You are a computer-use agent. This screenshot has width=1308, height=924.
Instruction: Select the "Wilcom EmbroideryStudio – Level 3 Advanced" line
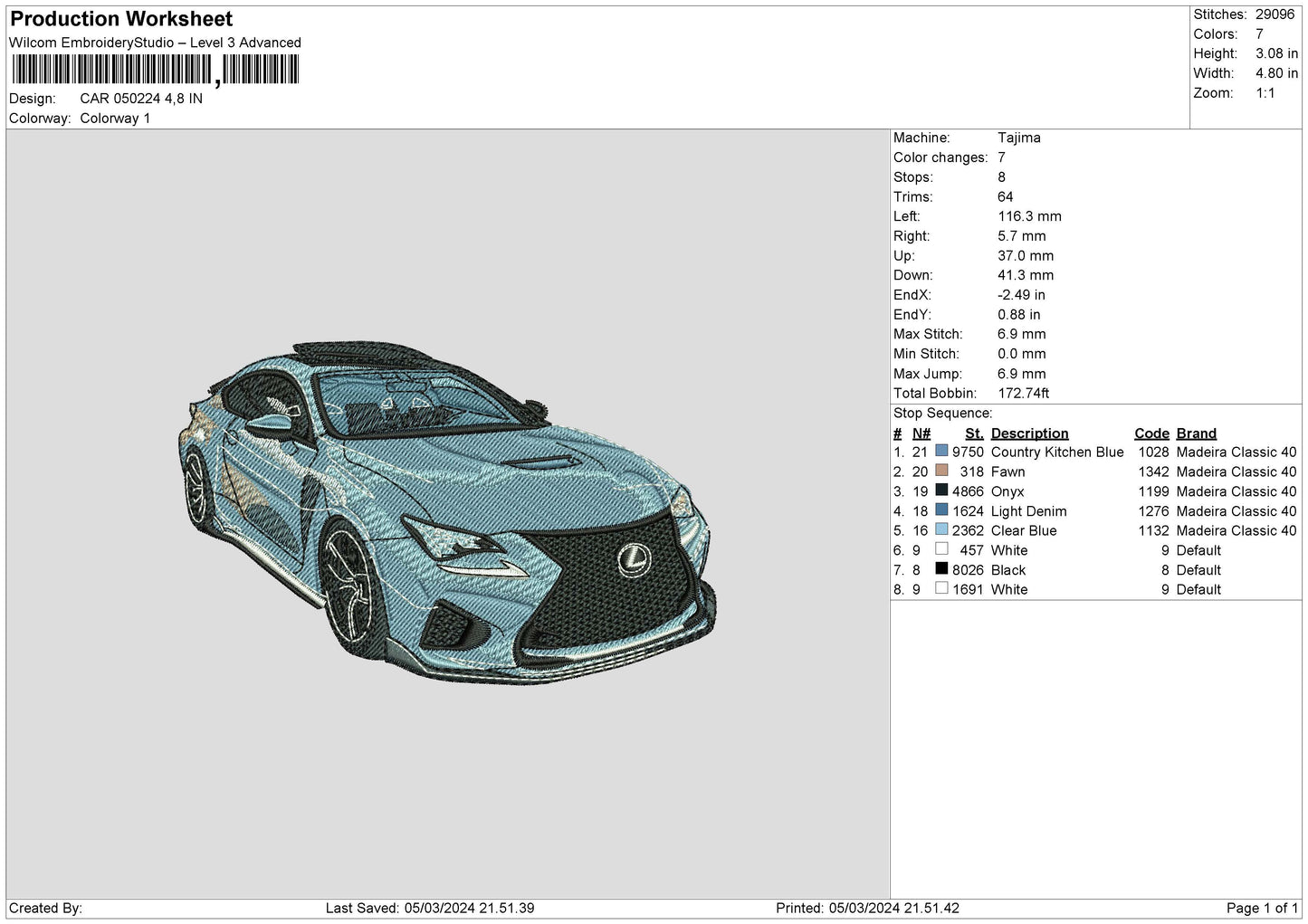pos(155,43)
